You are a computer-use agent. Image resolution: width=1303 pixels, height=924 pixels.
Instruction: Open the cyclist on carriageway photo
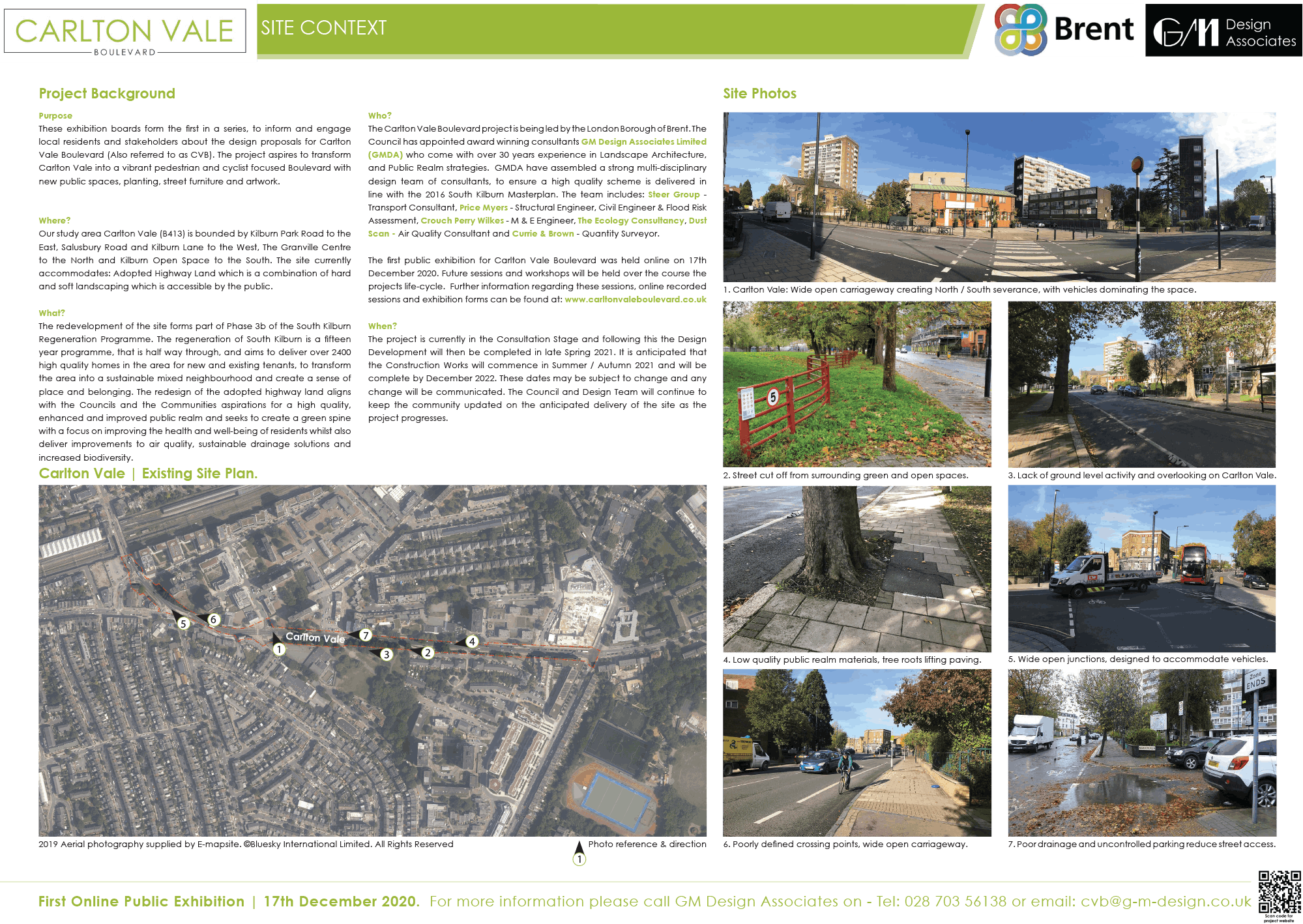[856, 753]
